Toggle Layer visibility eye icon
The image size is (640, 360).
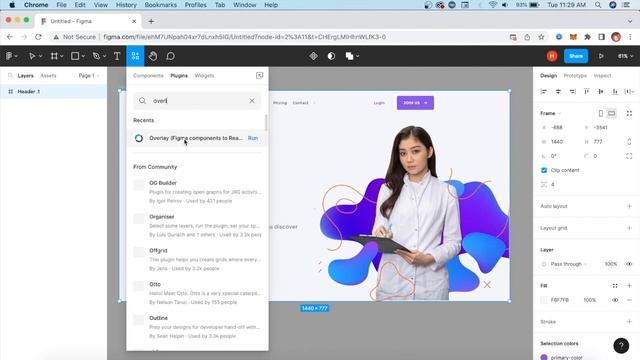click(629, 264)
